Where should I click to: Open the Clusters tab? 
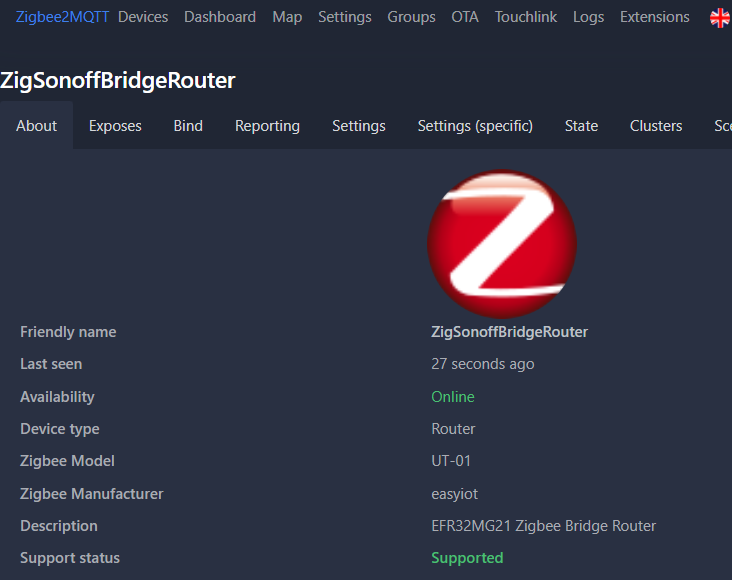pos(656,126)
